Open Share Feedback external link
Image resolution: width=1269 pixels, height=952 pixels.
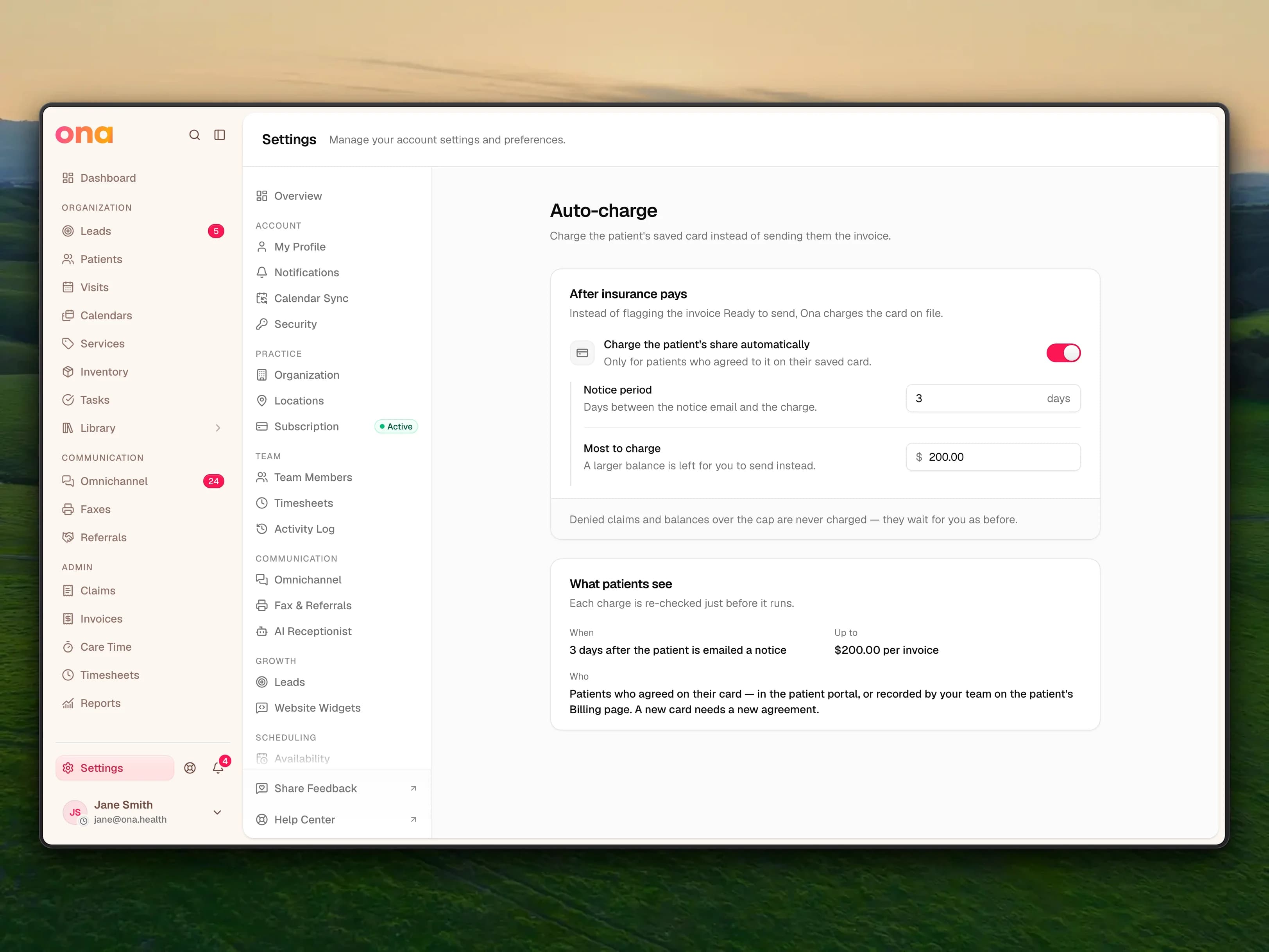(x=337, y=789)
